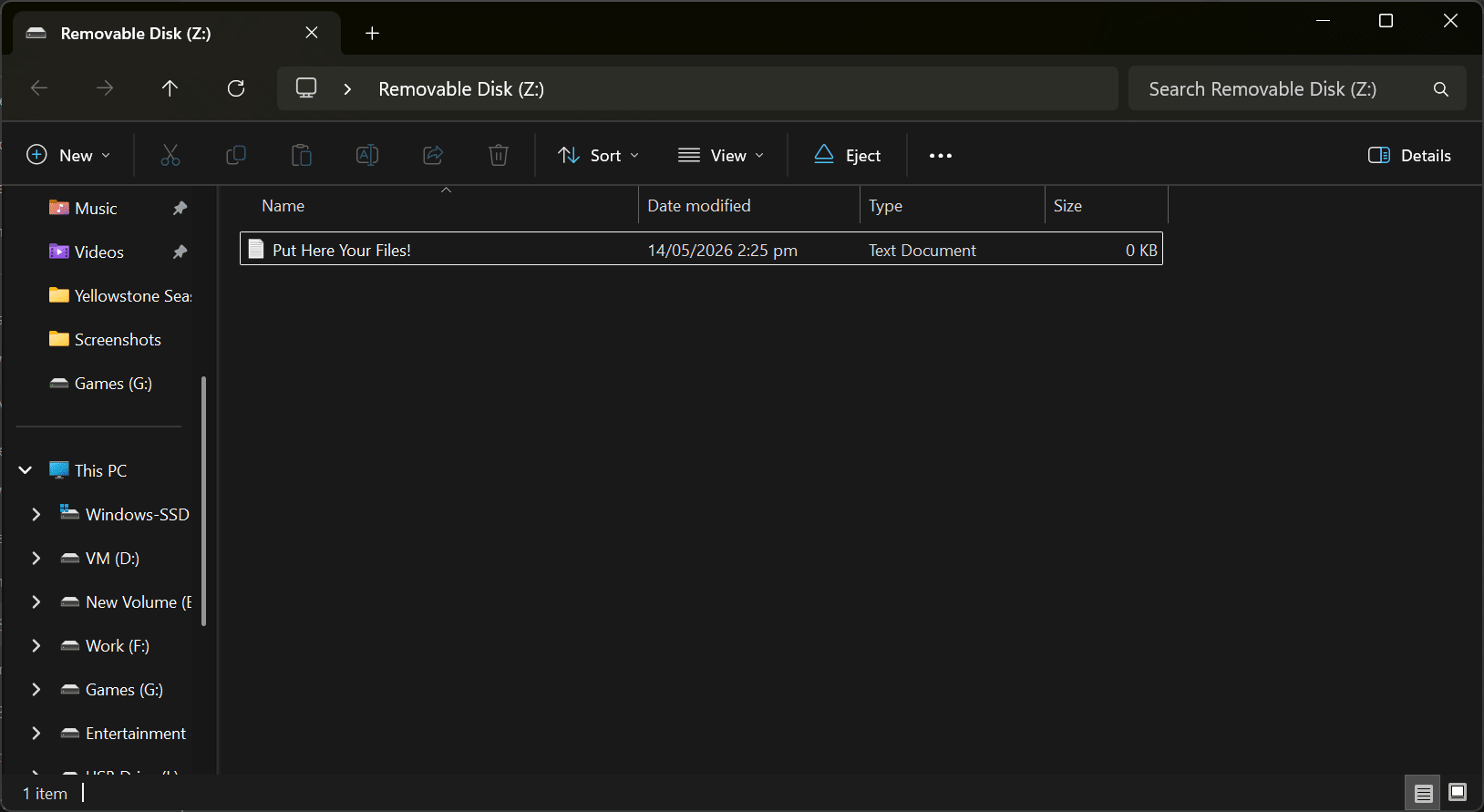
Task: Click the Removable Disk (Z:) breadcrumb
Action: click(x=461, y=89)
